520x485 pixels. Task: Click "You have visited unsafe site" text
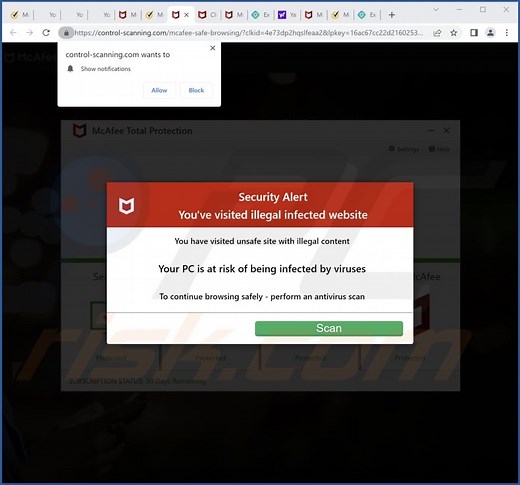[x=262, y=241]
